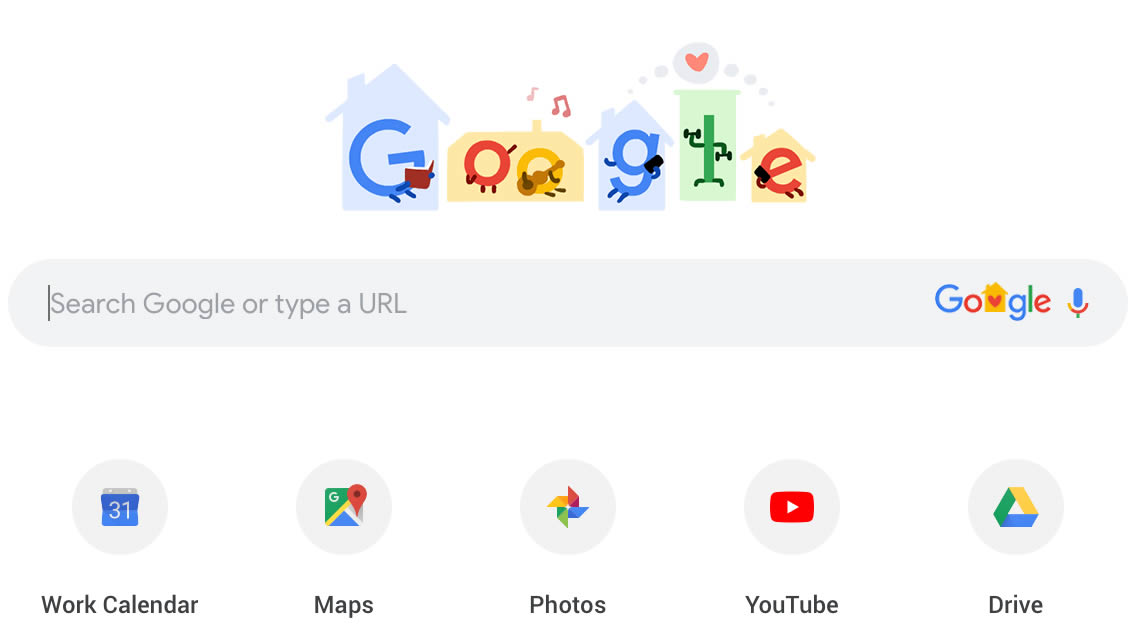This screenshot has height=640, width=1140.
Task: Open the YouTube play button icon
Action: (x=792, y=507)
